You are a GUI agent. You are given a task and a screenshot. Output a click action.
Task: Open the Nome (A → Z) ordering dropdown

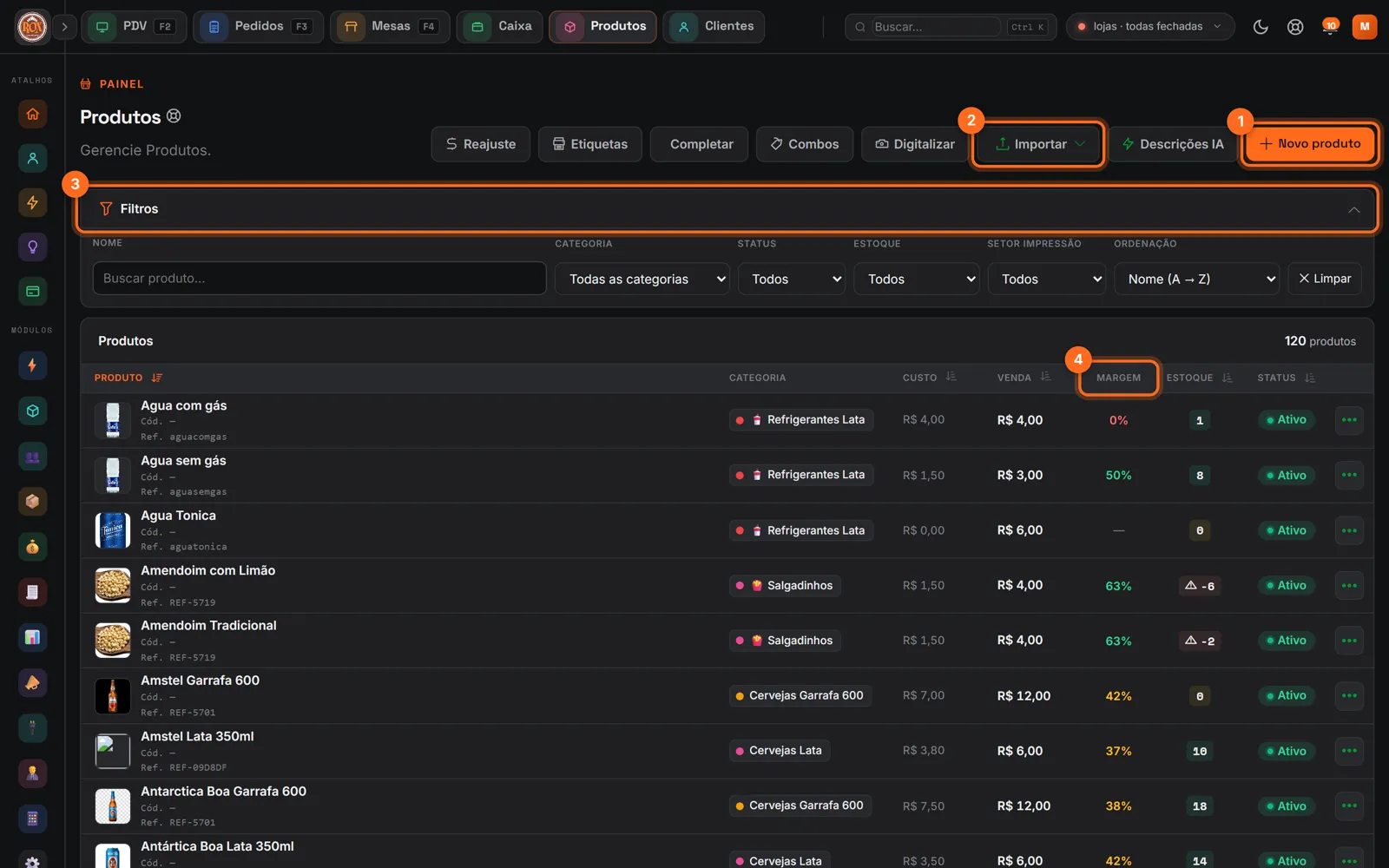coord(1196,279)
